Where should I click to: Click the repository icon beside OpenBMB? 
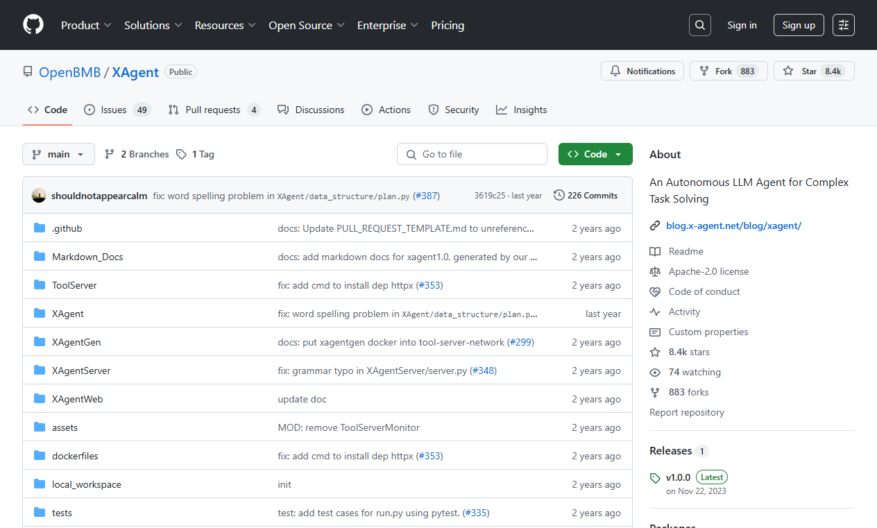27,72
